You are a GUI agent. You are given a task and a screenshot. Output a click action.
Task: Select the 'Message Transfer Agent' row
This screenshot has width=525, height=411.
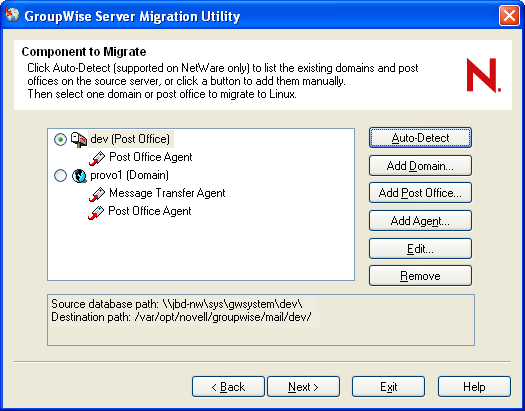(x=167, y=193)
